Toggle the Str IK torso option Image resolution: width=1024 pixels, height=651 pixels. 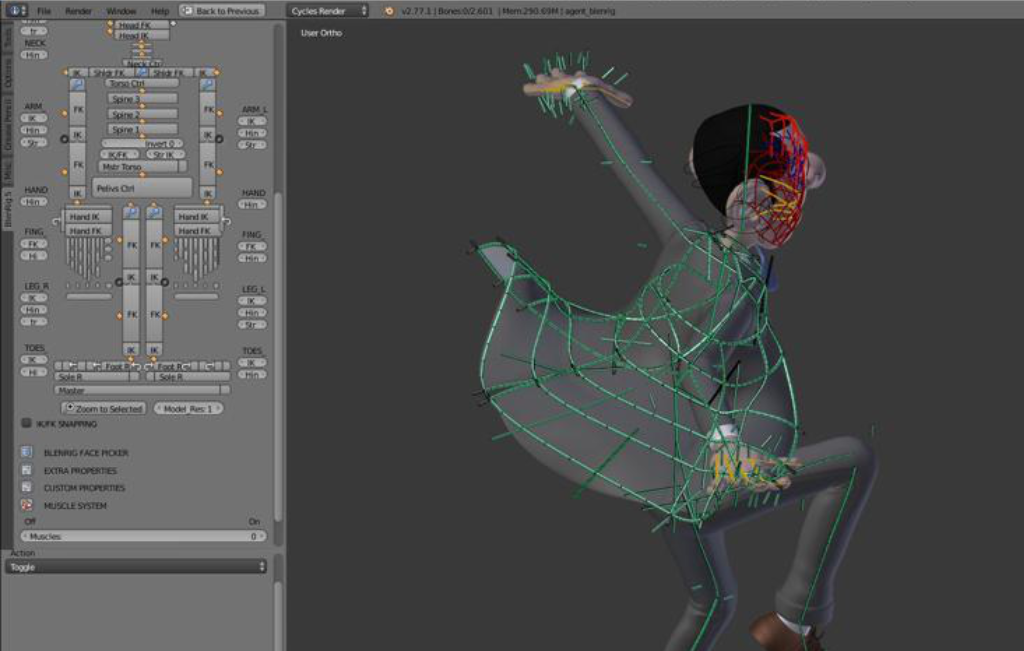point(163,155)
